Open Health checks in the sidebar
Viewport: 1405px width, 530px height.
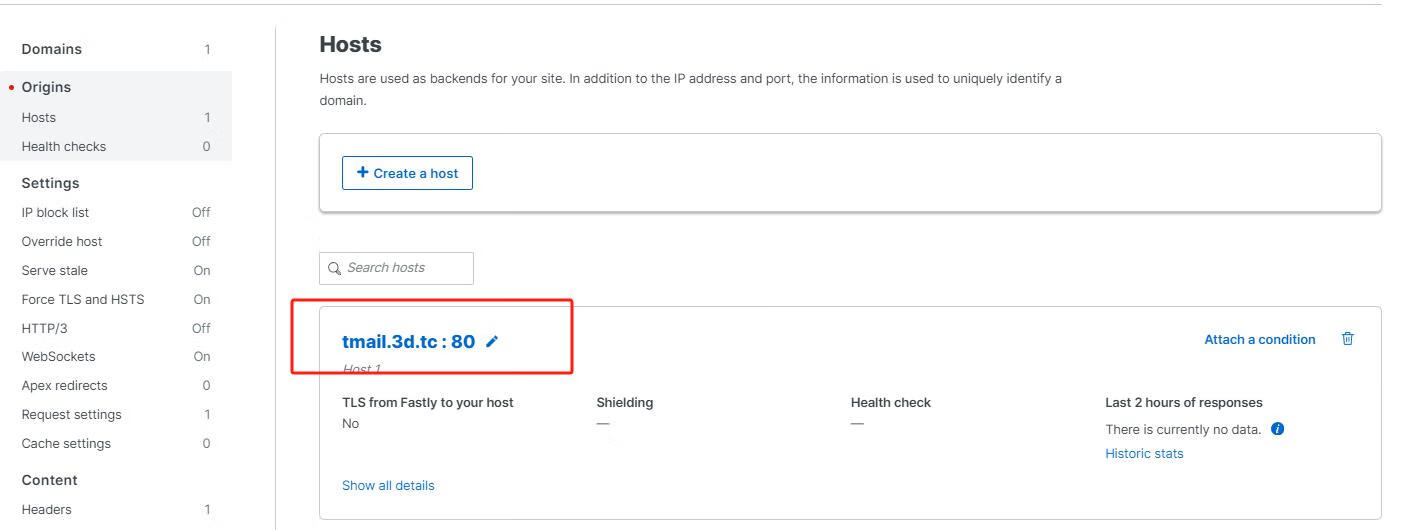pos(64,146)
